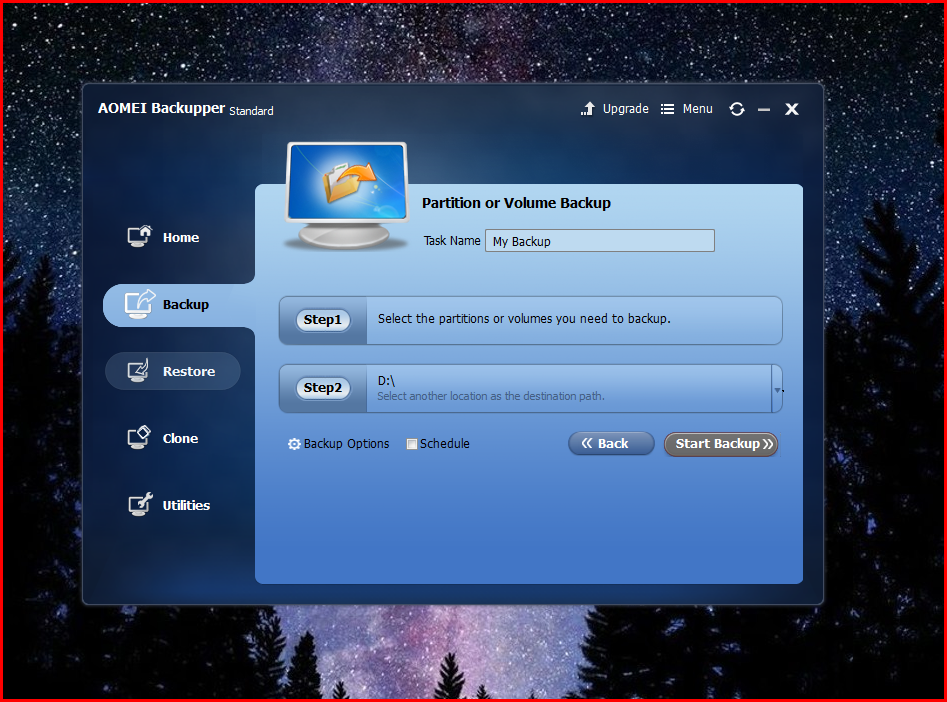Viewport: 947px width, 702px height.
Task: Click 'Select another location as the destination path'
Action: pyautogui.click(x=491, y=396)
